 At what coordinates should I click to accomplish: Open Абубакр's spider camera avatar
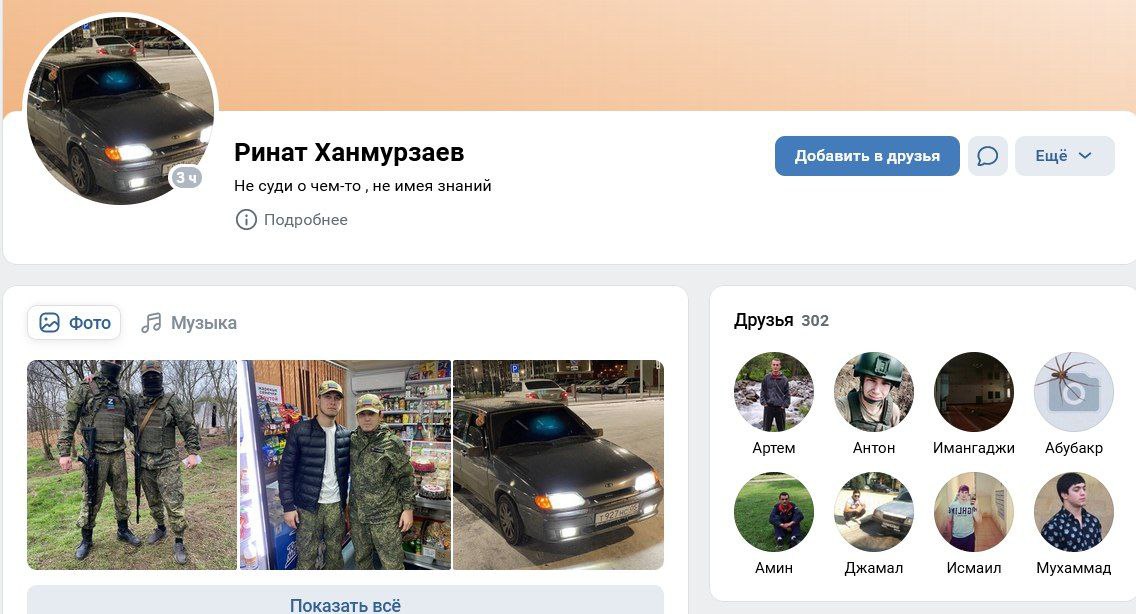coord(1074,392)
